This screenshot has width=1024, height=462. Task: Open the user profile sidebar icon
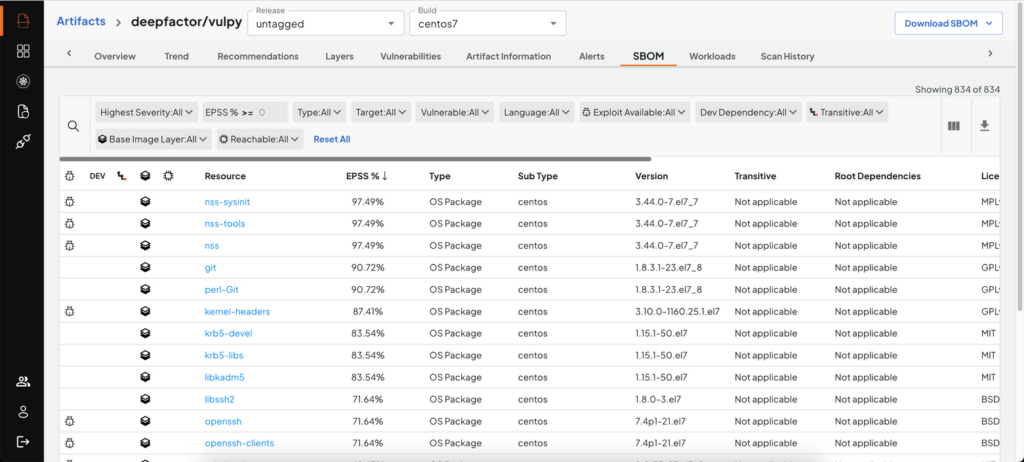point(23,412)
